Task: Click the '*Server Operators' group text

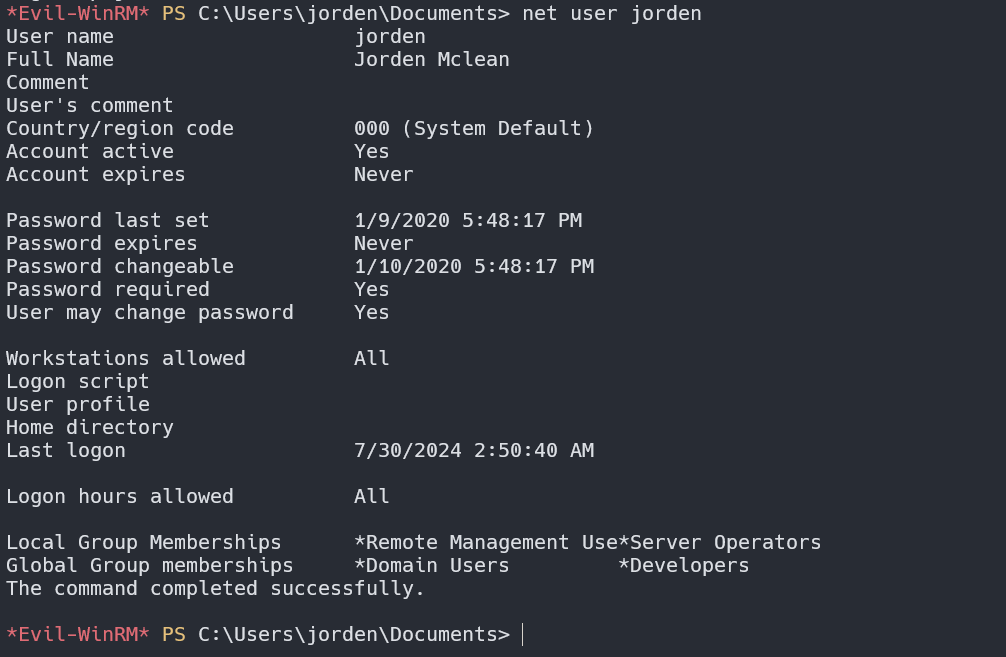Action: 720,542
